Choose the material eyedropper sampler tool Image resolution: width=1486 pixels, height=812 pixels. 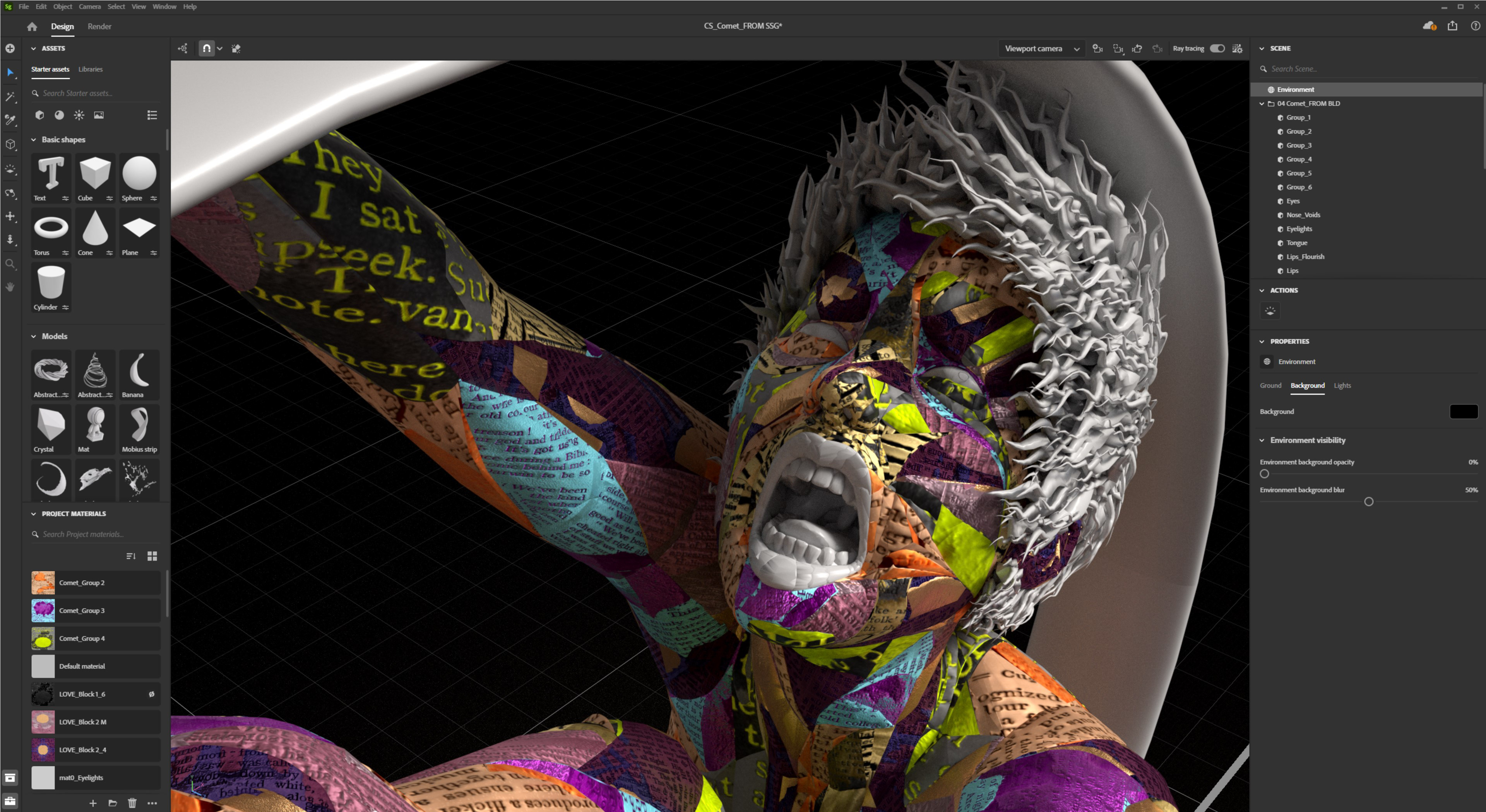10,120
